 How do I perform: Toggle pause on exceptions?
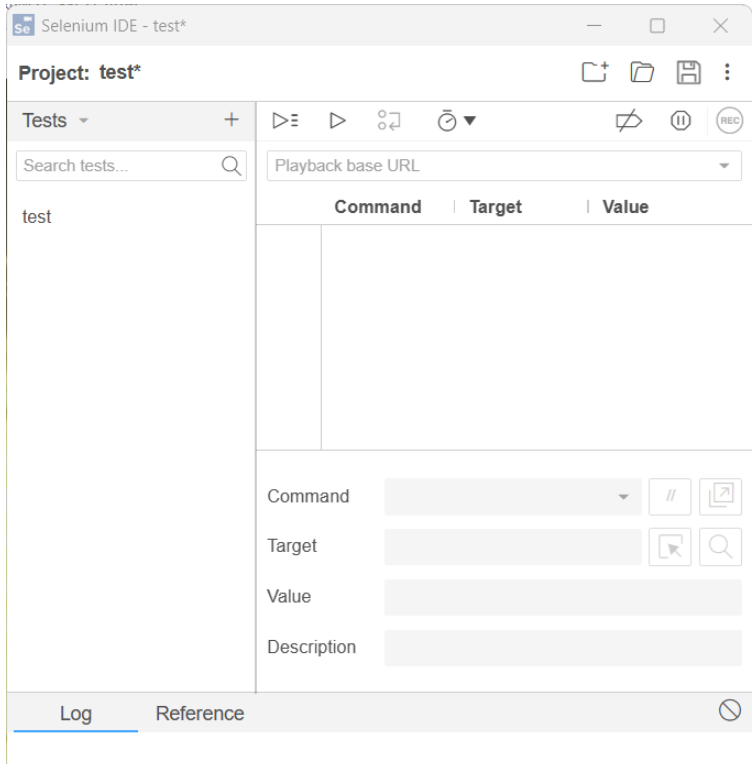[677, 121]
